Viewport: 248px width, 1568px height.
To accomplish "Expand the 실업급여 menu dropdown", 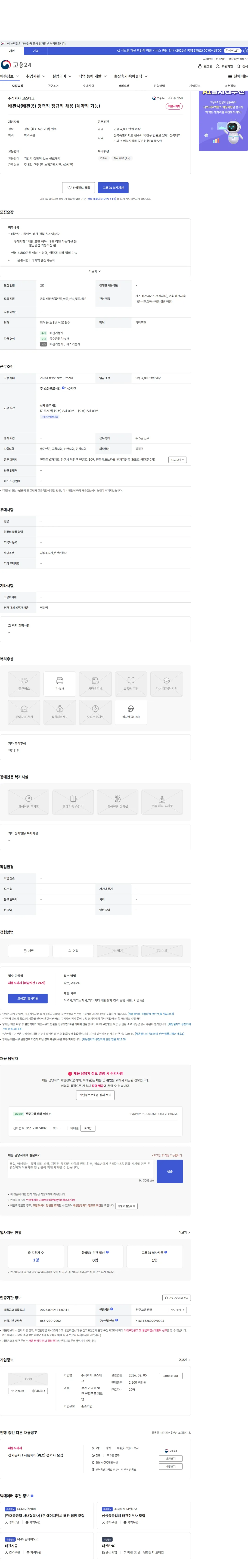I will 62,77.
